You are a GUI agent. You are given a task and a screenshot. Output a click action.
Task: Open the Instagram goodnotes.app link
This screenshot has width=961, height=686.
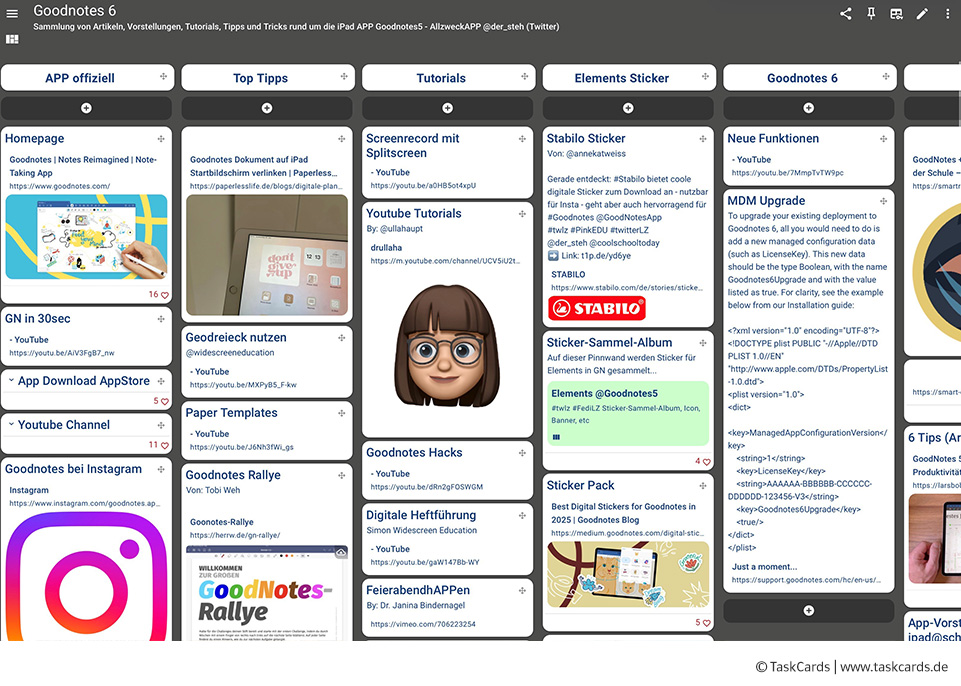pyautogui.click(x=85, y=503)
